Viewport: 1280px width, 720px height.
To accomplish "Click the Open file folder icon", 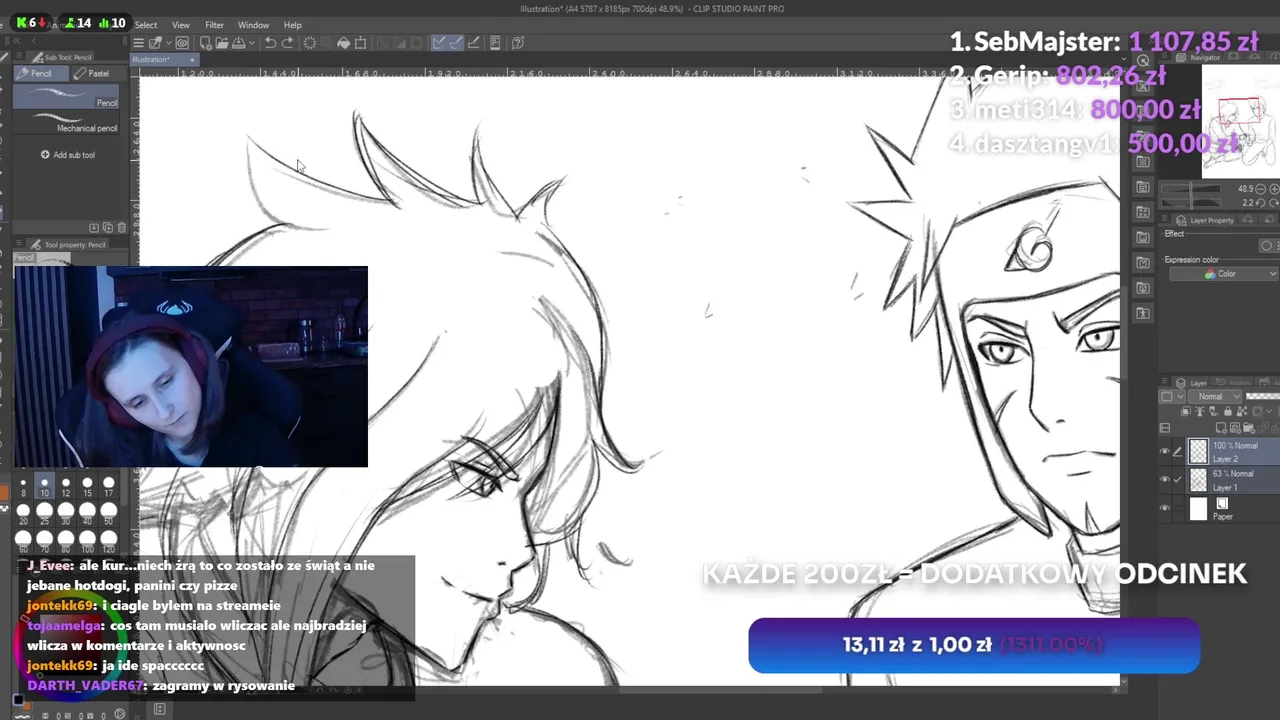I will (222, 43).
